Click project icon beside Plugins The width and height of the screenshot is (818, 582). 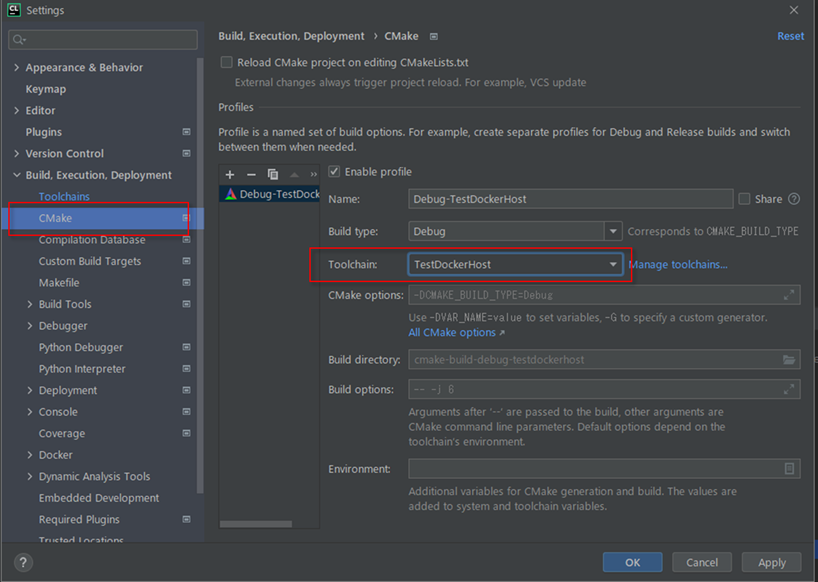[x=186, y=132]
